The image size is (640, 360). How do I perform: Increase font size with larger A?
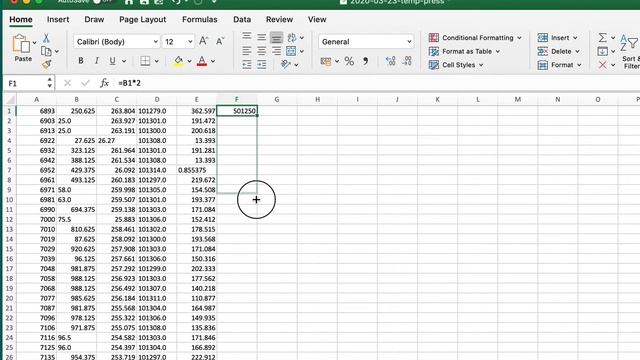tap(203, 41)
